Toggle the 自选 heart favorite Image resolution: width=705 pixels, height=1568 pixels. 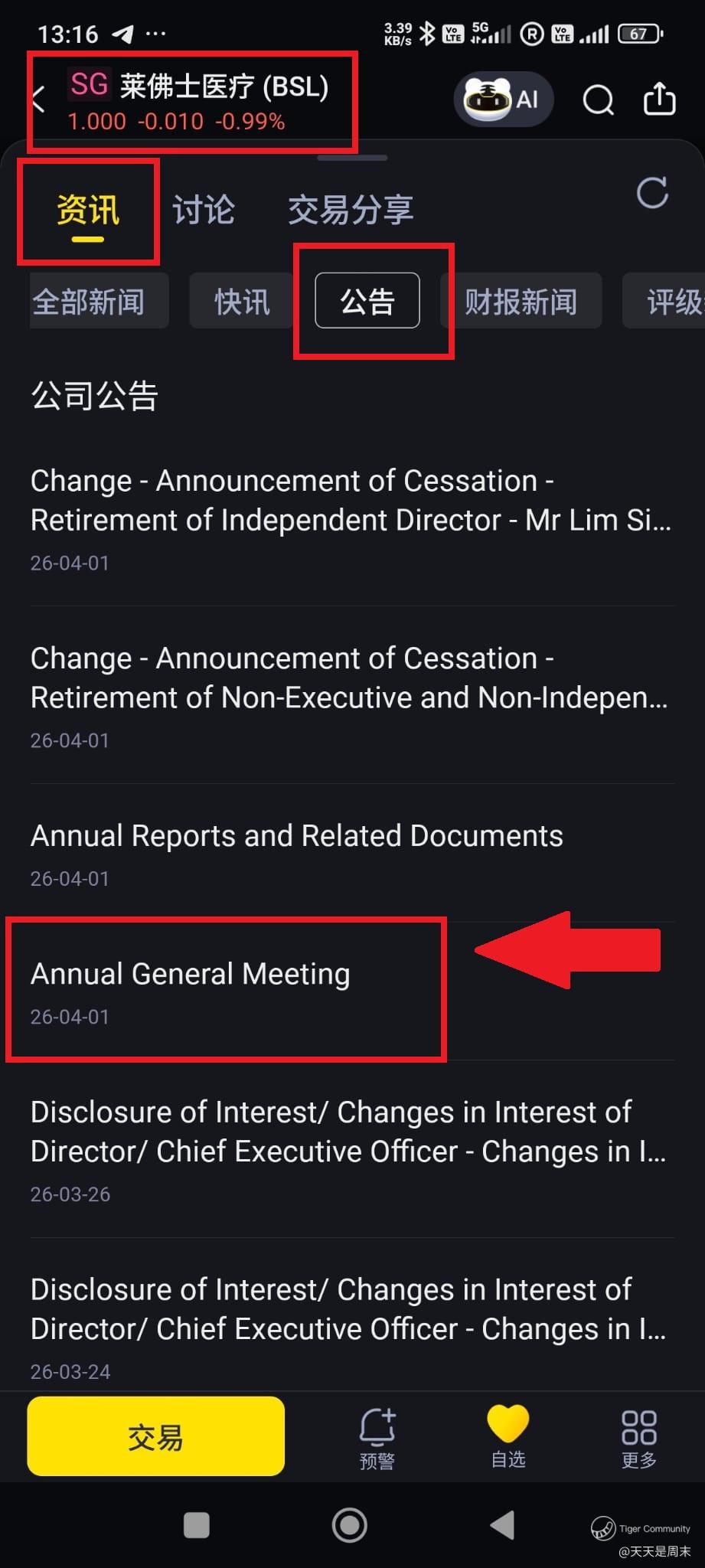(508, 1437)
